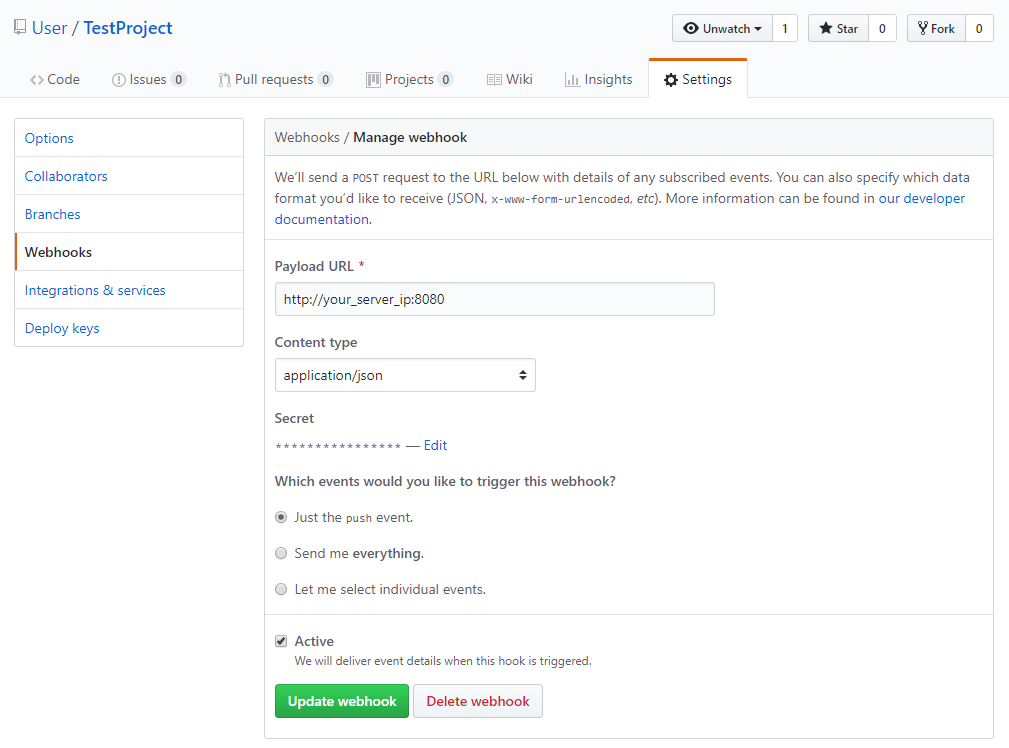The height and width of the screenshot is (748, 1009).
Task: Click the Update webhook button
Action: tap(342, 701)
